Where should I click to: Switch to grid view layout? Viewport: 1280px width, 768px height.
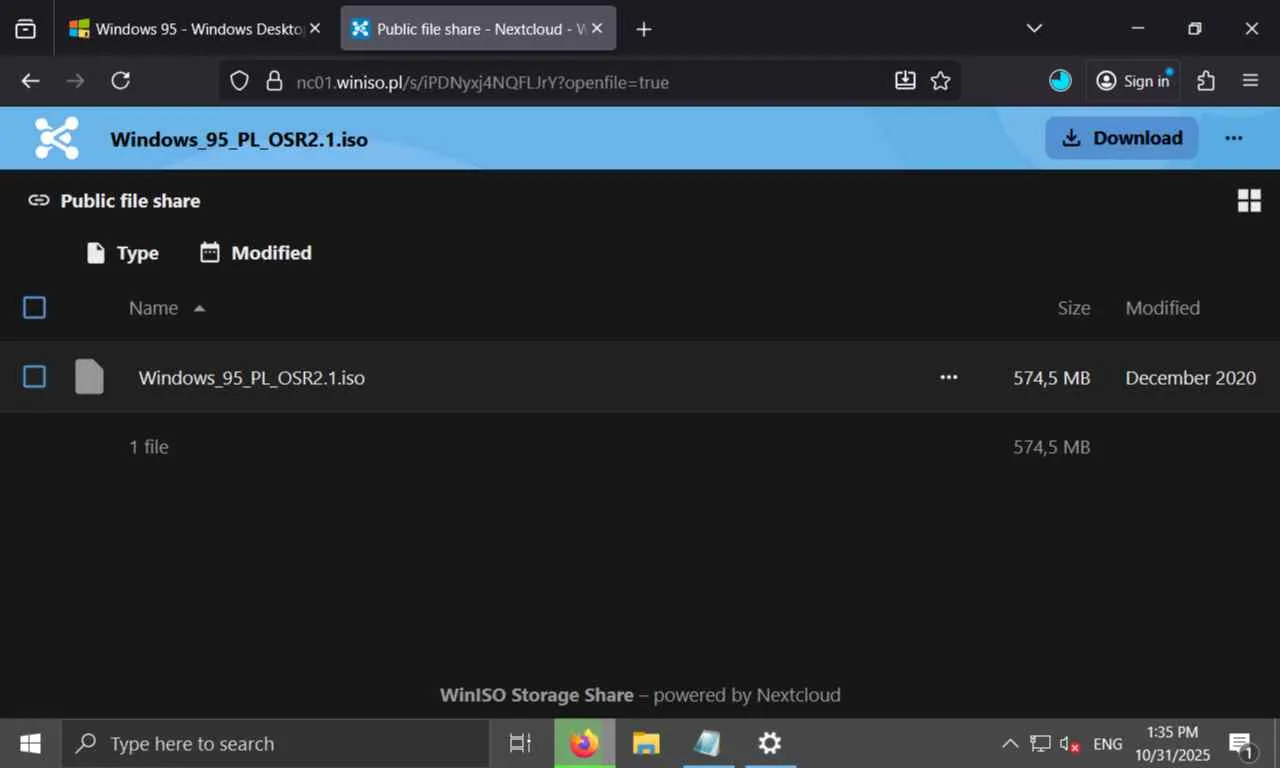1249,200
